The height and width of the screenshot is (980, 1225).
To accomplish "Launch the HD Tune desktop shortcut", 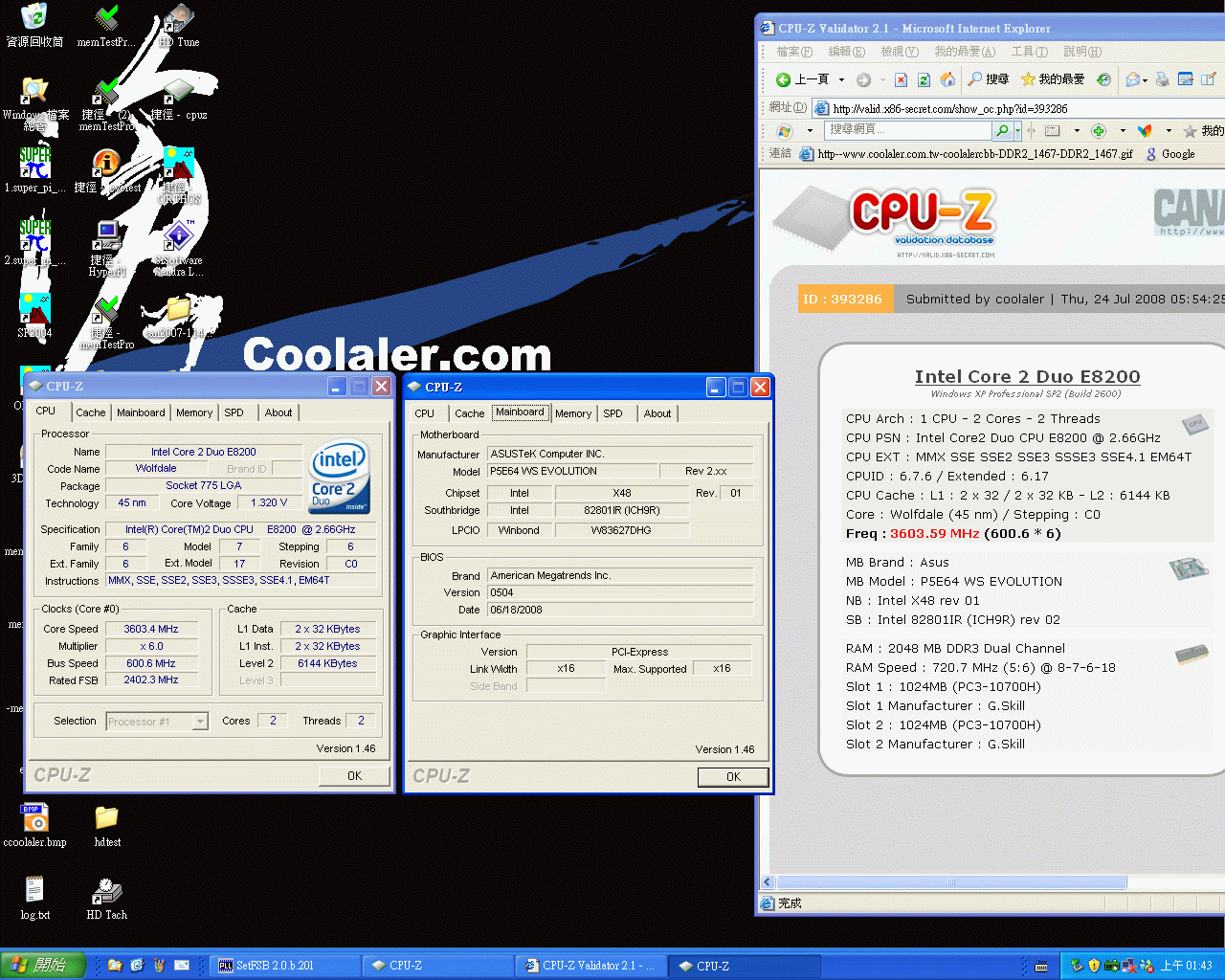I will pyautogui.click(x=178, y=17).
